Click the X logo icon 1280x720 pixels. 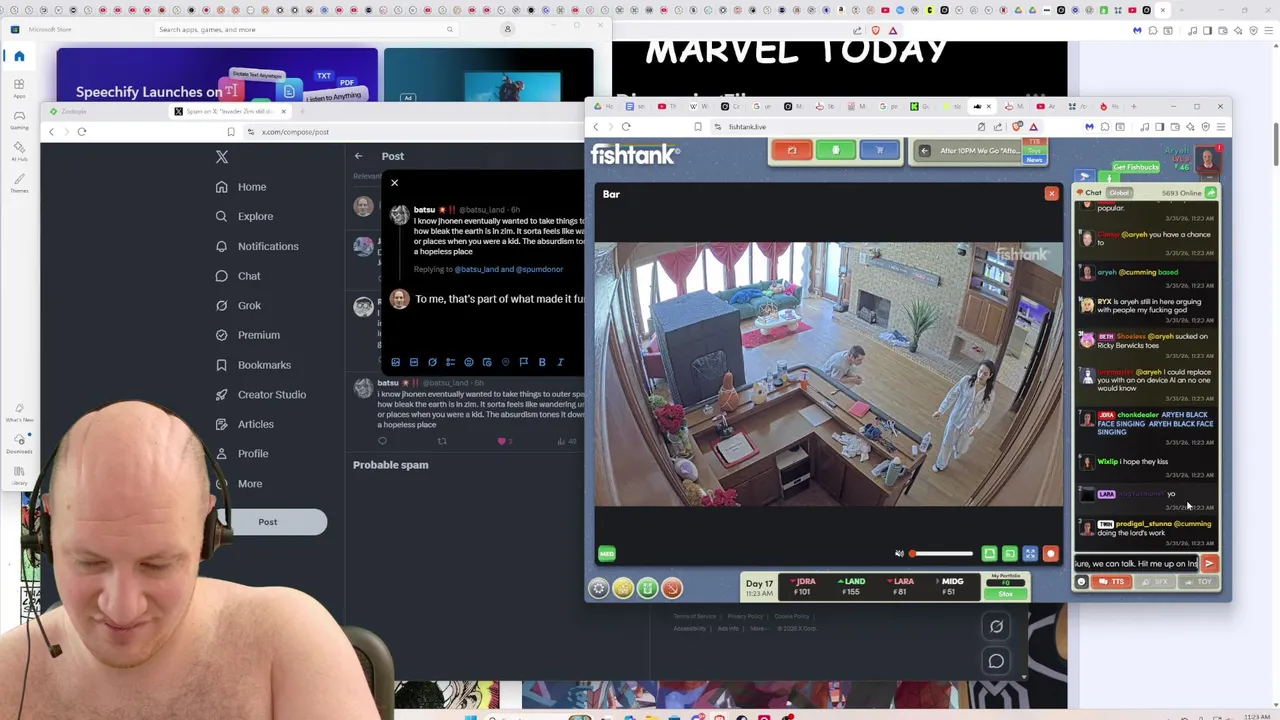222,157
